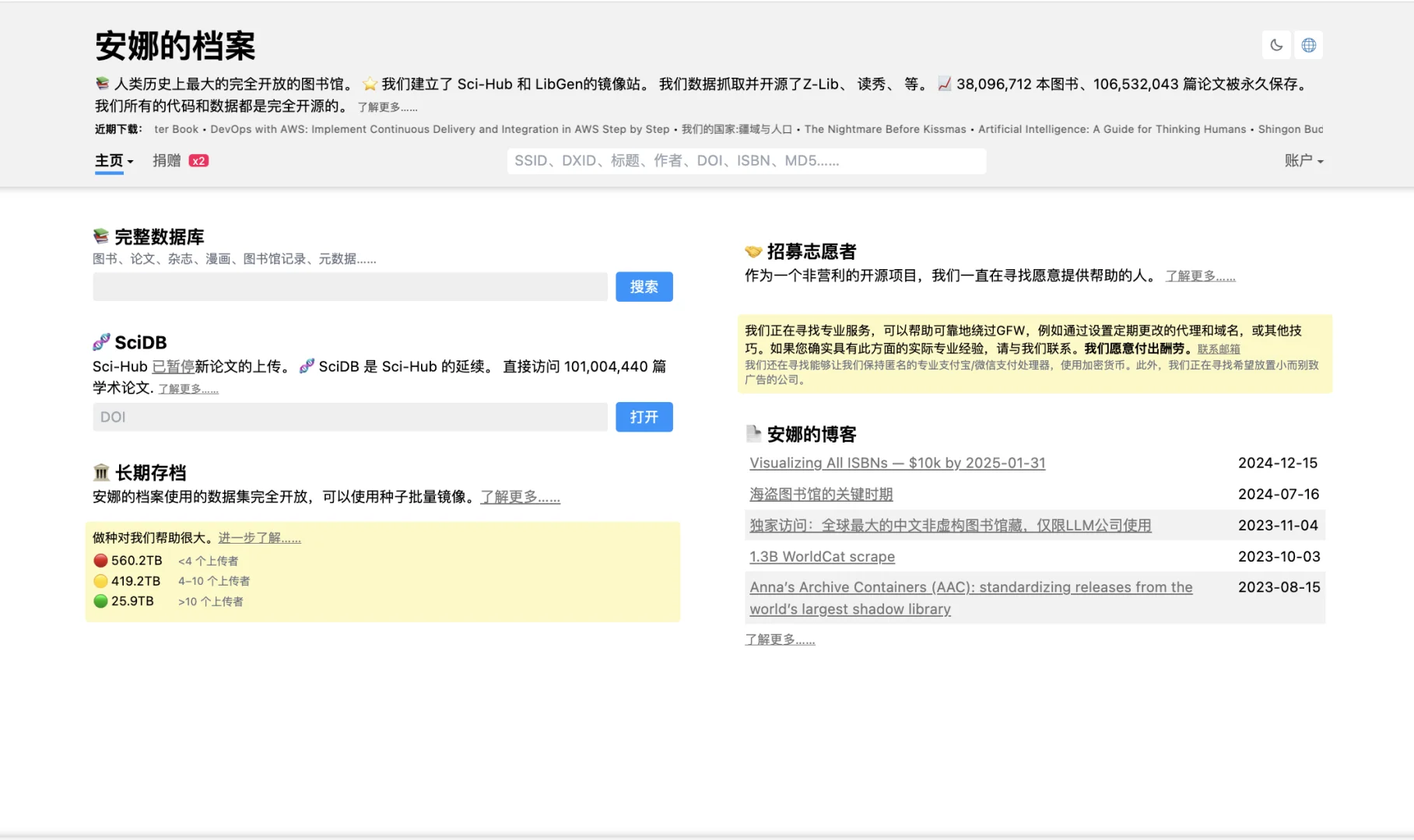1414x840 pixels.
Task: Open 了解更多 link below blog list
Action: click(x=780, y=639)
